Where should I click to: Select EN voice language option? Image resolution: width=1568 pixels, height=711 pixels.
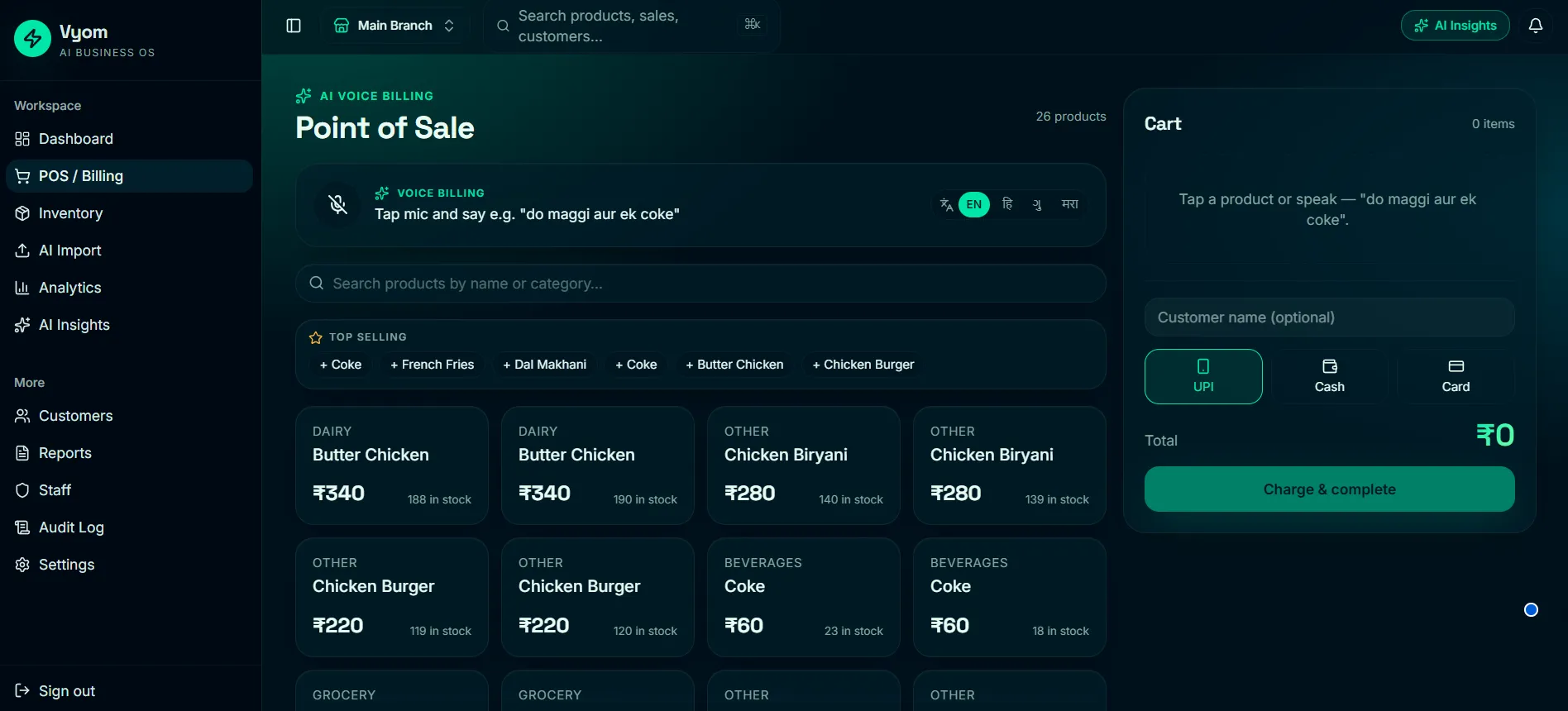point(974,204)
